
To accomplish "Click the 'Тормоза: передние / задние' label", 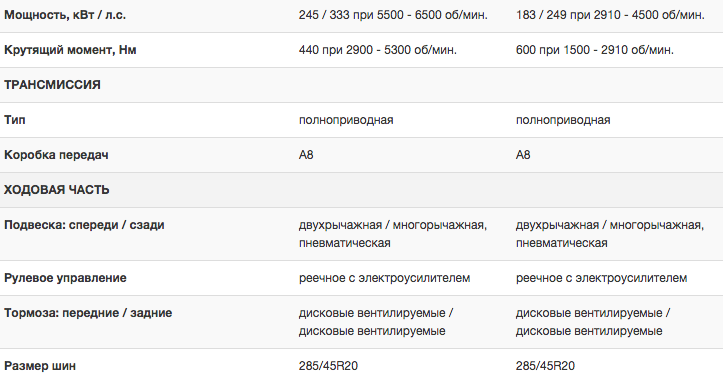I will [x=88, y=313].
